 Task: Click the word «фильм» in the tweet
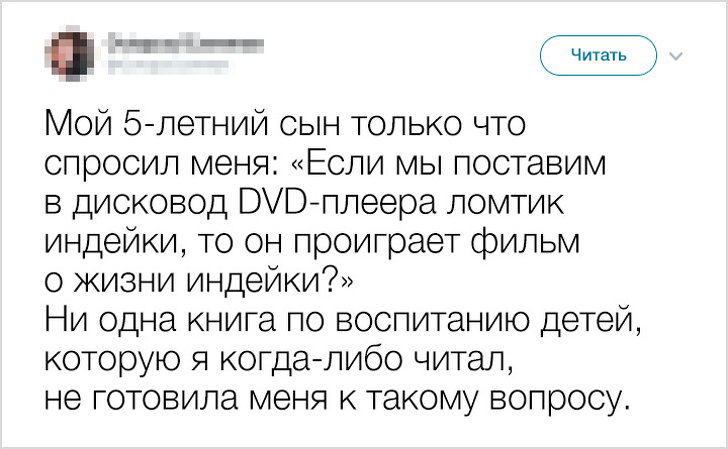pyautogui.click(x=530, y=243)
